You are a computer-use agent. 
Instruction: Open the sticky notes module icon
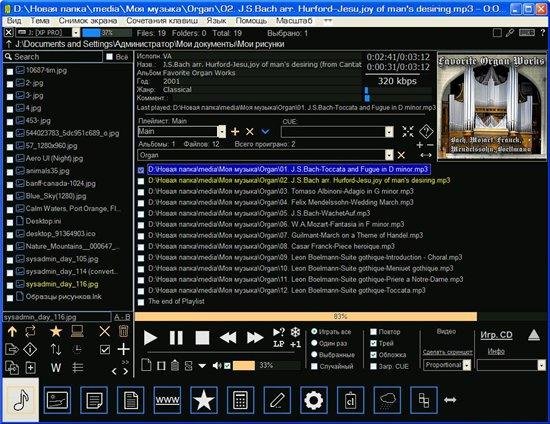[x=94, y=400]
